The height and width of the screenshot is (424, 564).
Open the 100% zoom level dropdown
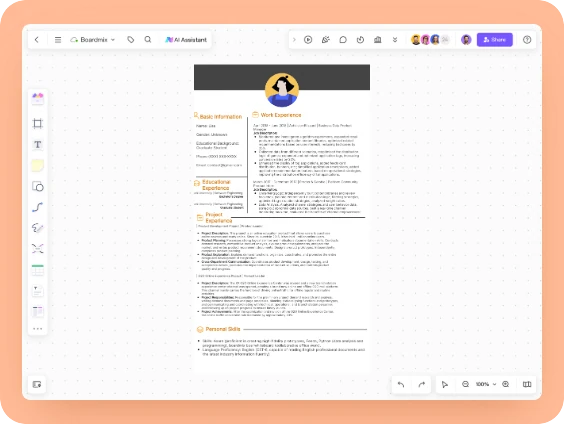(486, 384)
